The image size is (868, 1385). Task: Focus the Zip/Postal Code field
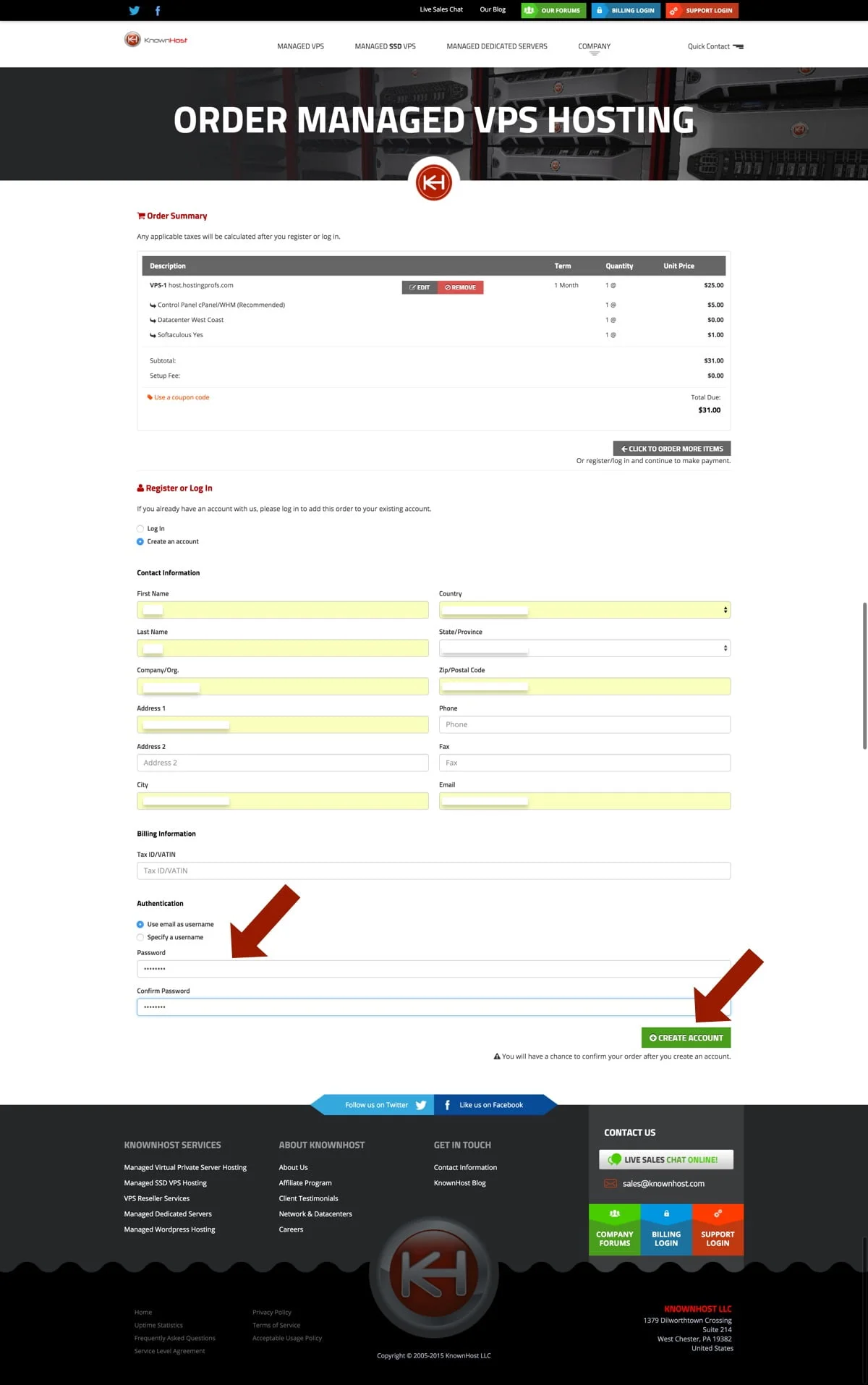(x=584, y=687)
